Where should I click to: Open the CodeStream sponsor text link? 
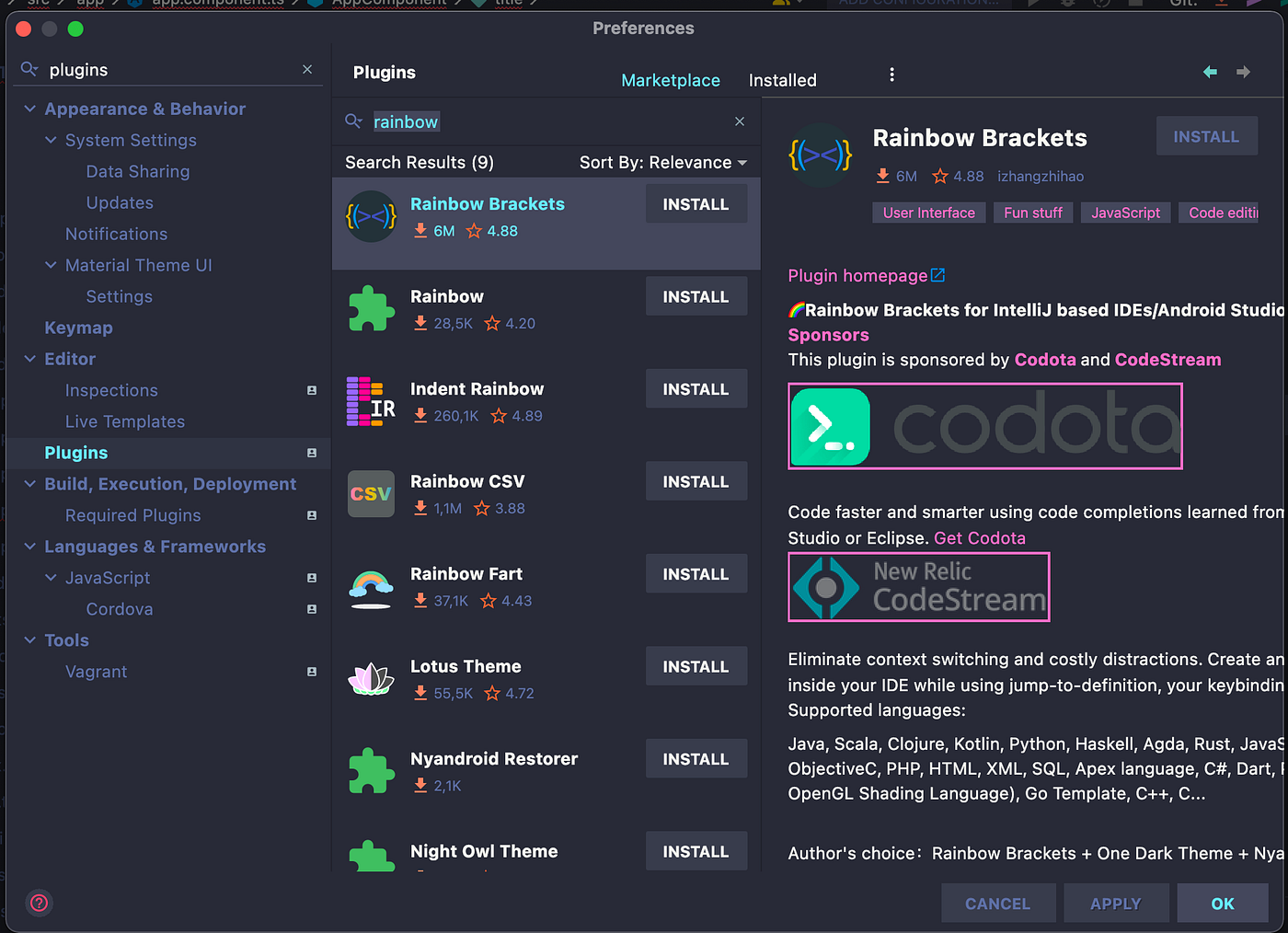(1168, 360)
